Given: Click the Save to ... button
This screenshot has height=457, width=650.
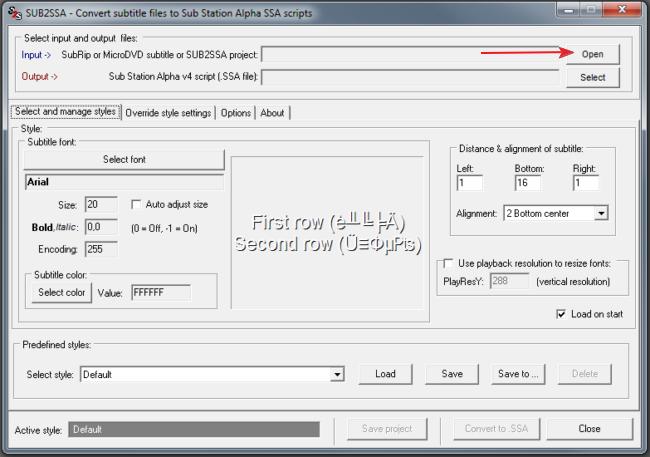Looking at the screenshot, I should (x=517, y=374).
